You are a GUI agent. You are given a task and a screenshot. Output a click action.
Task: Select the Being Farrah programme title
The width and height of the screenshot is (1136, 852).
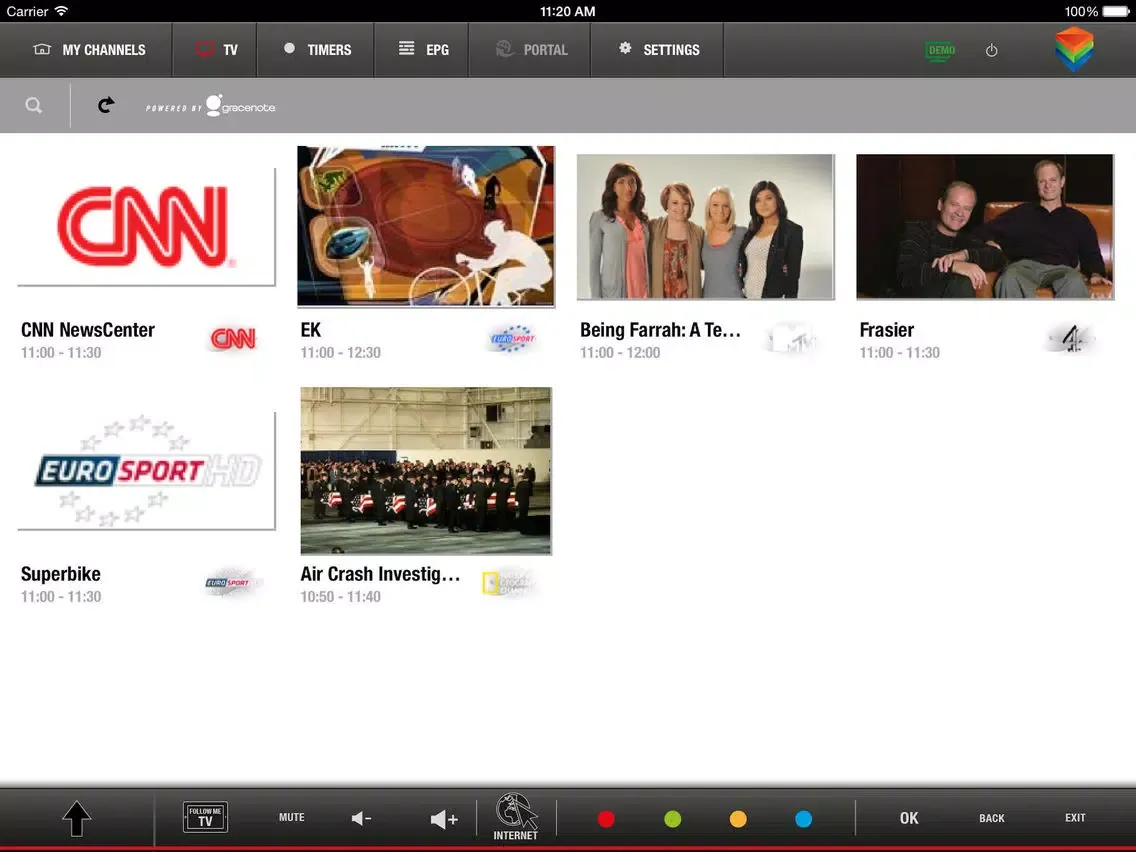click(x=660, y=330)
